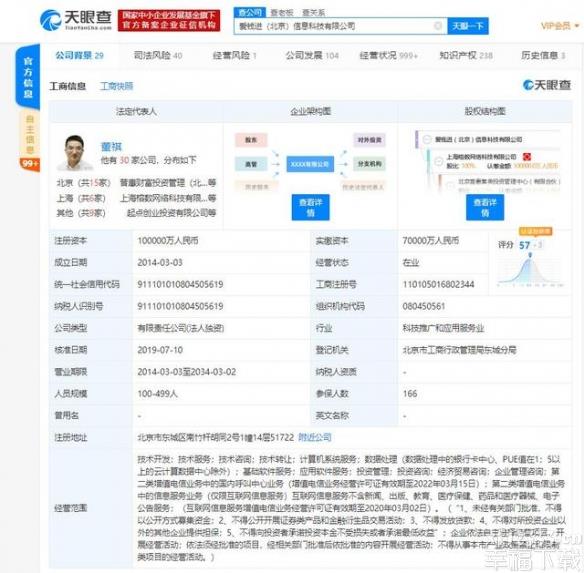Click the 99+ notification badge
Viewport: 584px width, 573px height.
coord(30,164)
